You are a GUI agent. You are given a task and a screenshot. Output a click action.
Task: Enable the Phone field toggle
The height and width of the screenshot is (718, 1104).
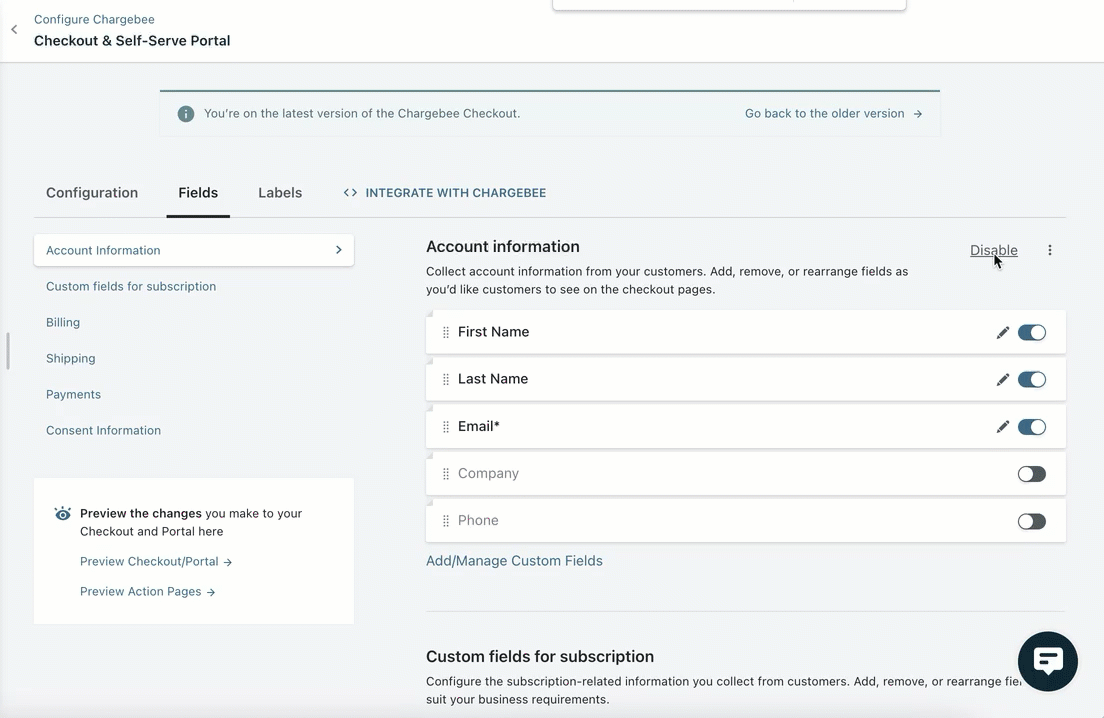[1031, 521]
